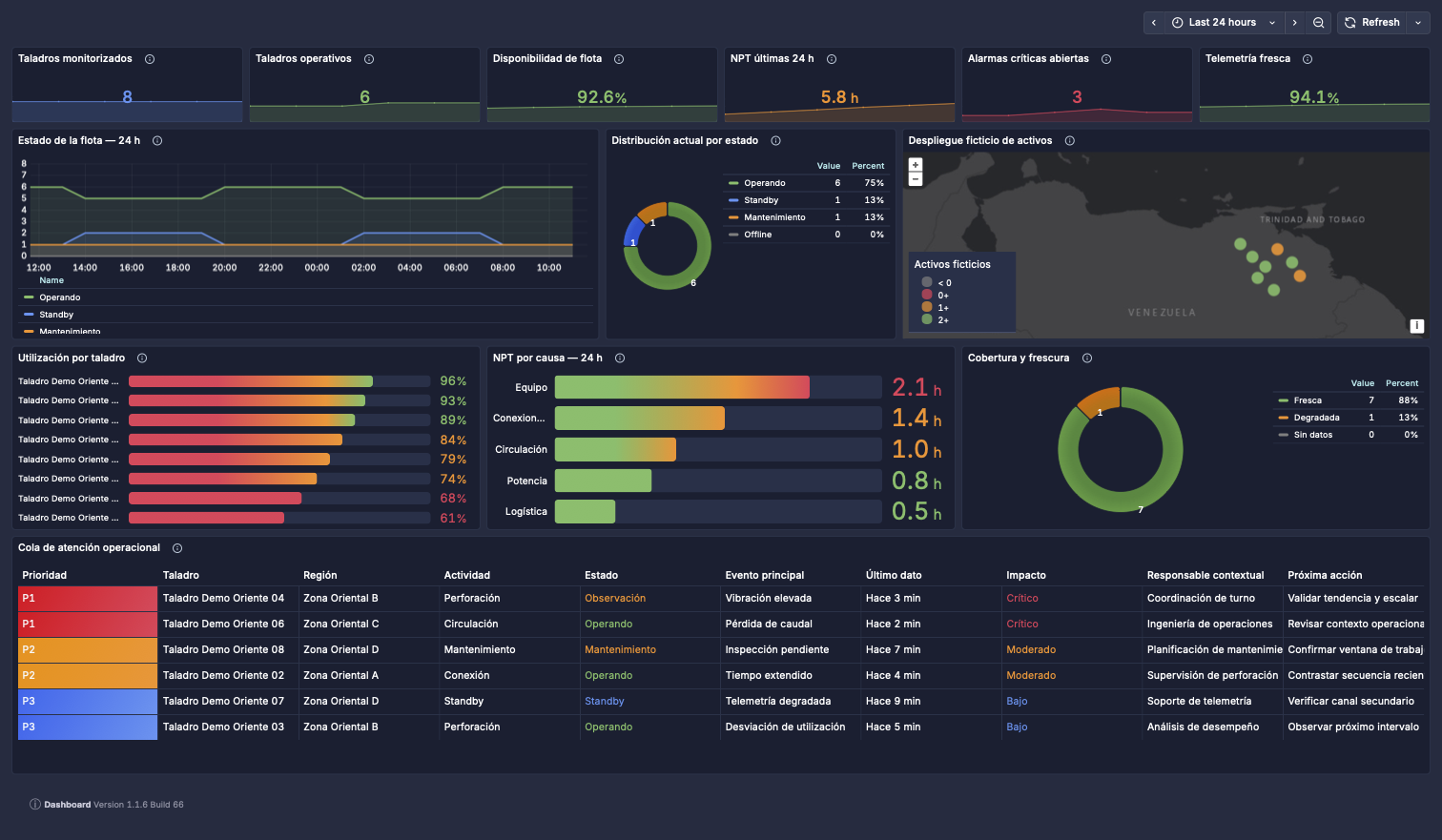Zoom out on the map
This screenshot has height=840, width=1442.
pyautogui.click(x=916, y=179)
